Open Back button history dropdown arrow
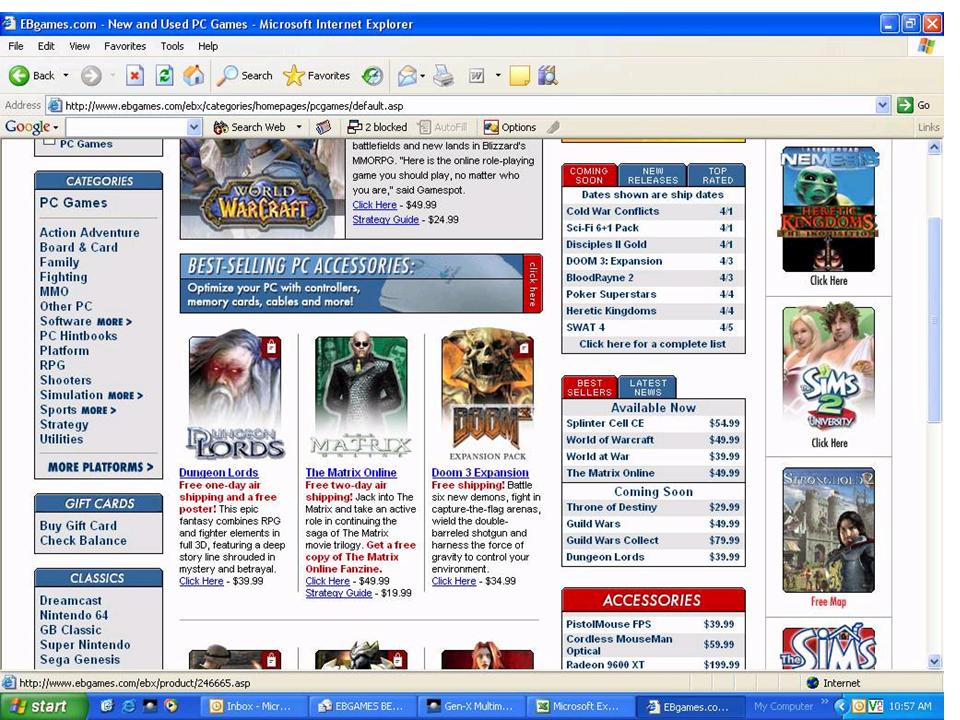960x720 pixels. (x=66, y=75)
